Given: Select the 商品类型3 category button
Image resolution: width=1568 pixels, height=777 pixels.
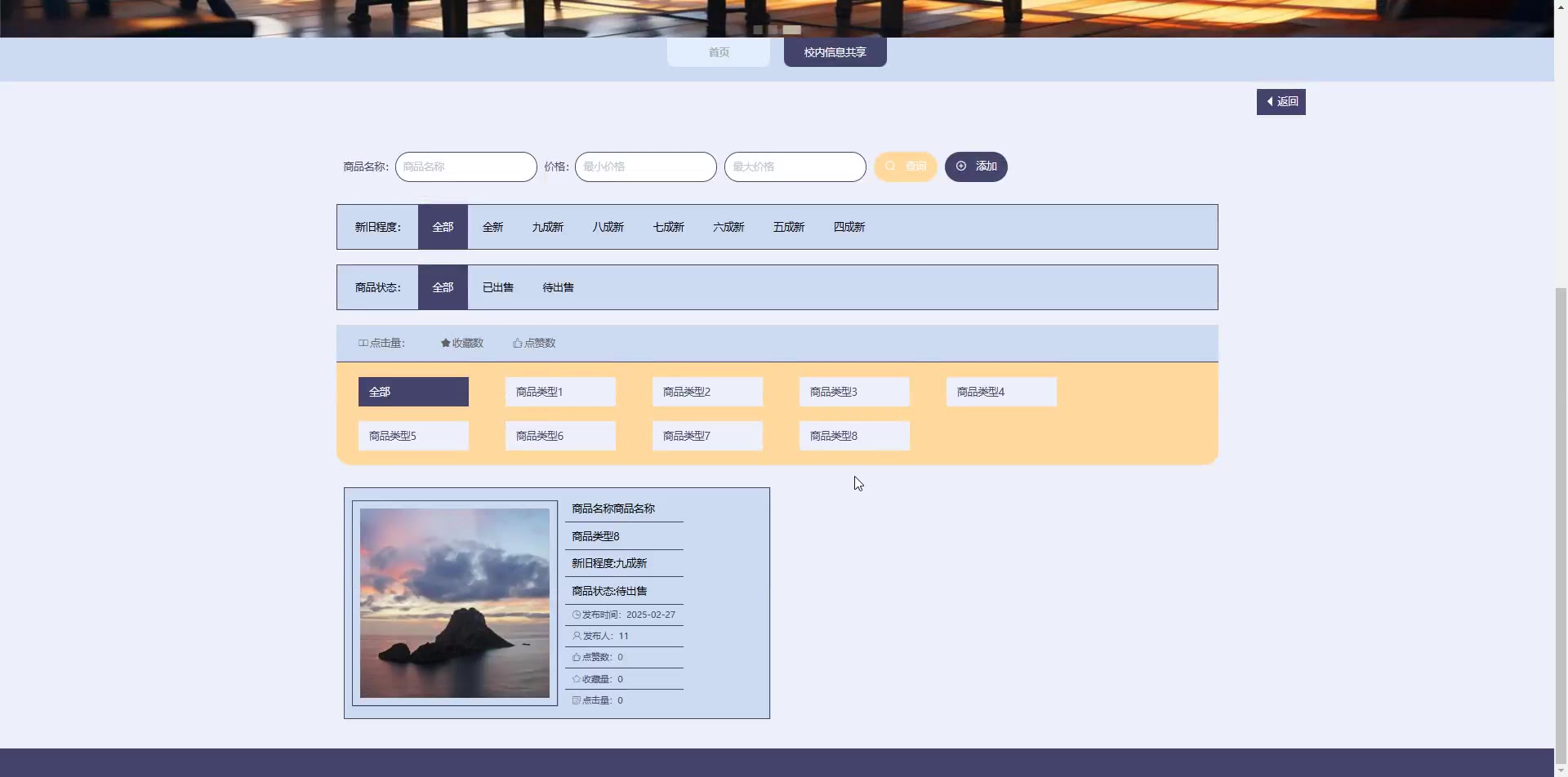Looking at the screenshot, I should (853, 391).
